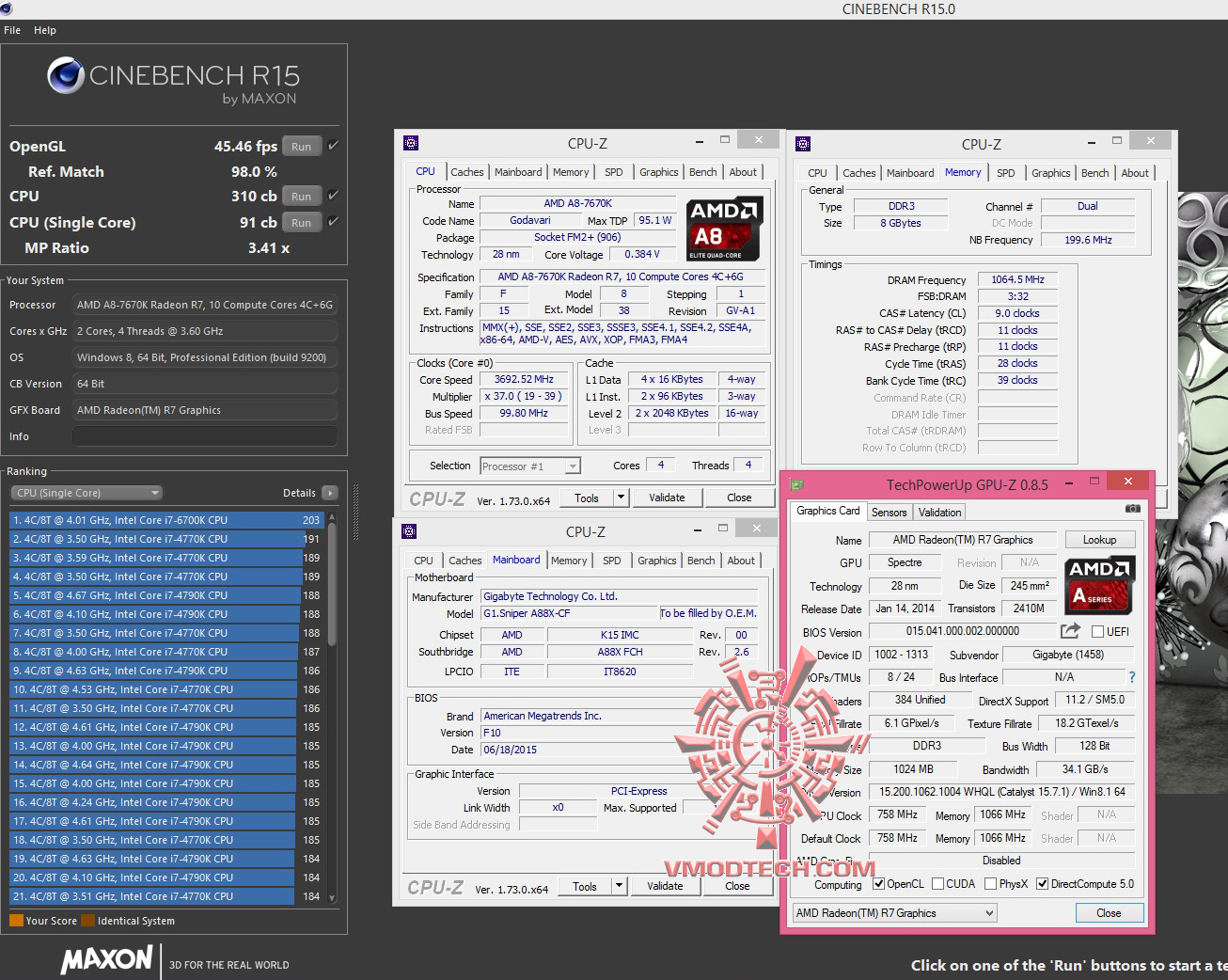Click the empty Info field in Your System
Image resolution: width=1228 pixels, height=980 pixels.
[204, 436]
